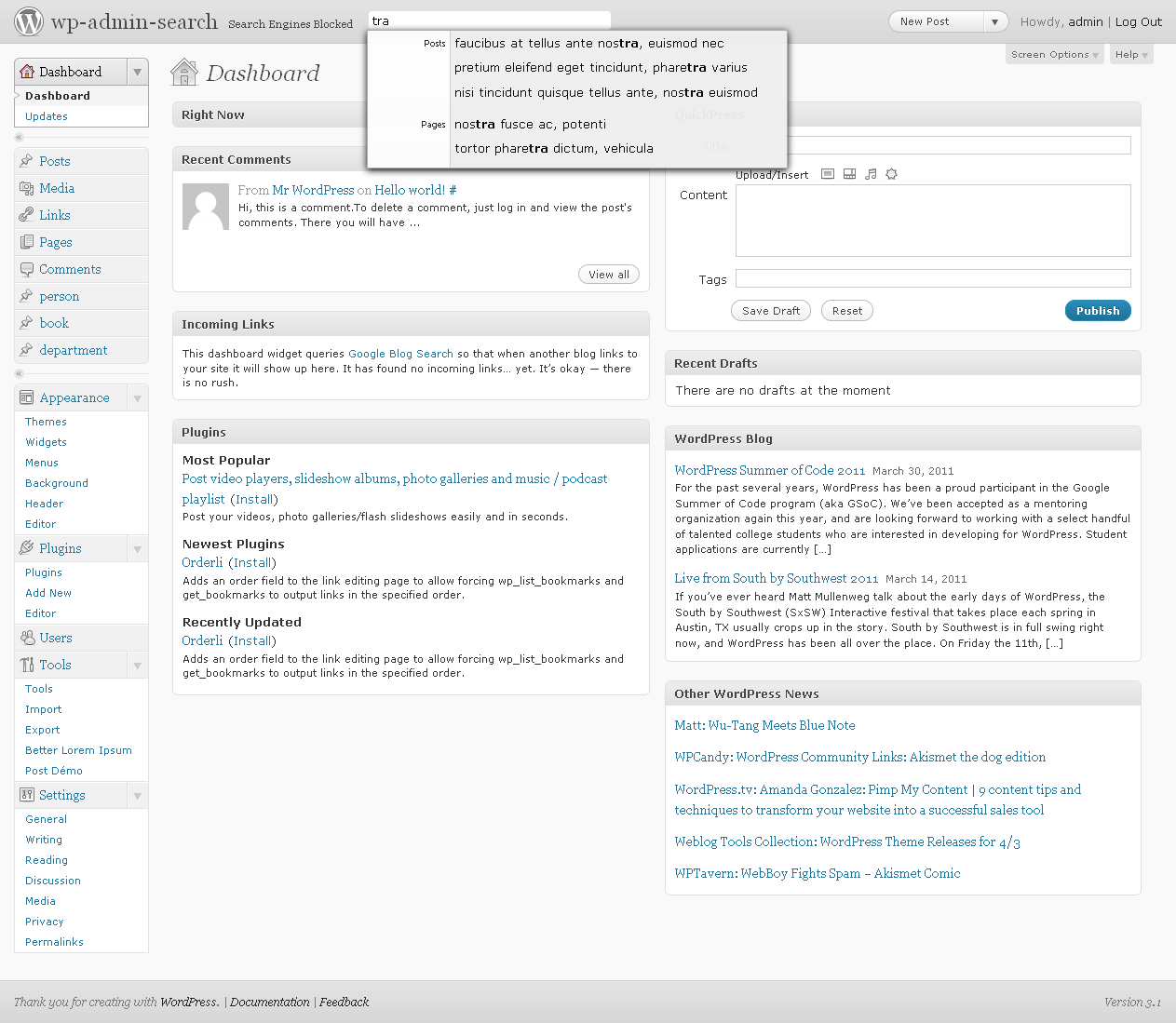Click the New Post button

coord(937,21)
